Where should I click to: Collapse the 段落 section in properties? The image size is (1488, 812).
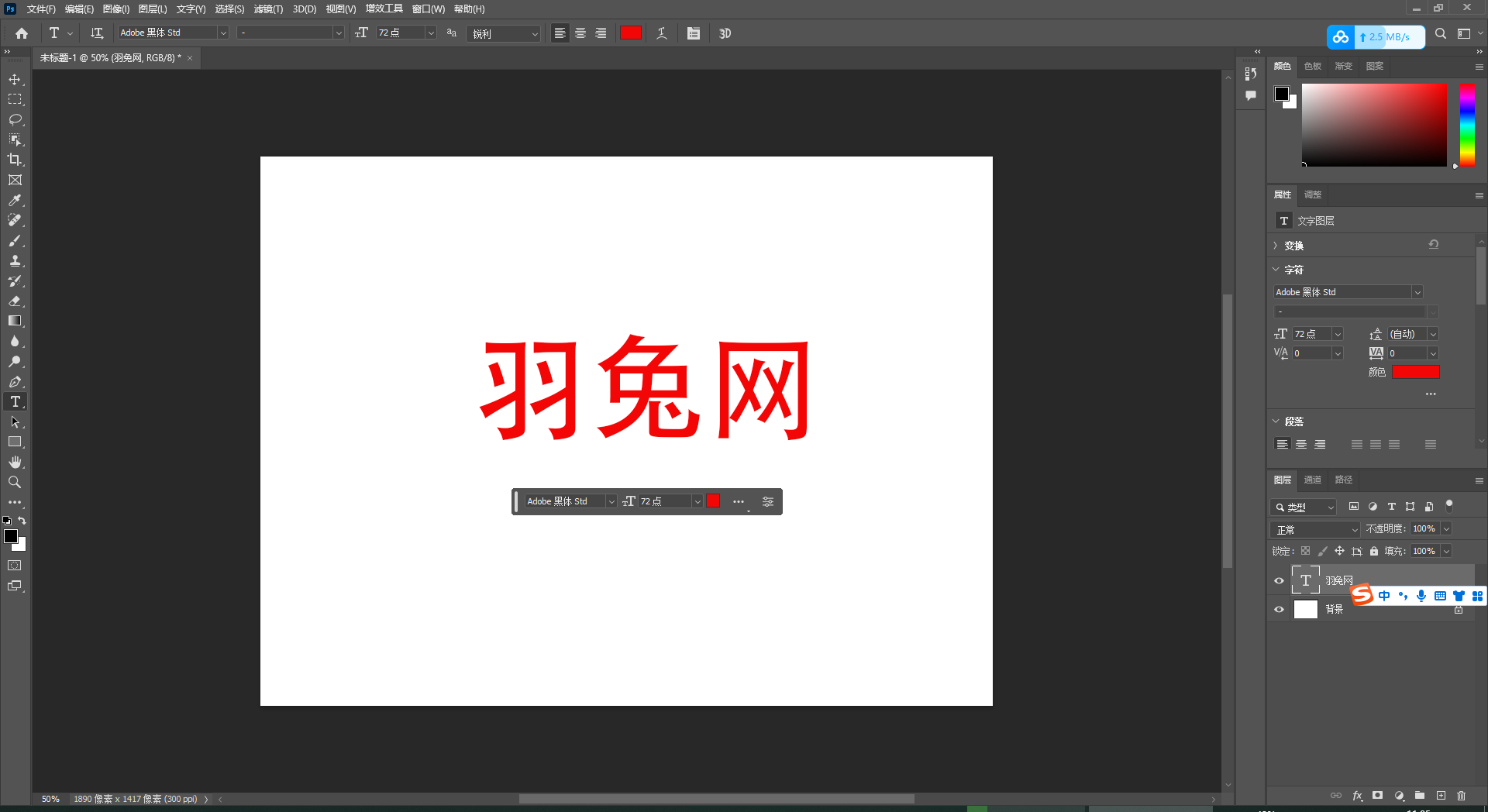click(1276, 421)
